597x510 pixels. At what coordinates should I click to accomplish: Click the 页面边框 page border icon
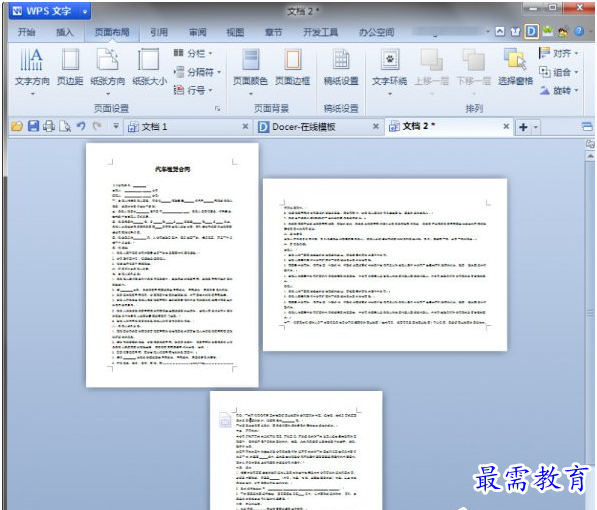coord(292,67)
